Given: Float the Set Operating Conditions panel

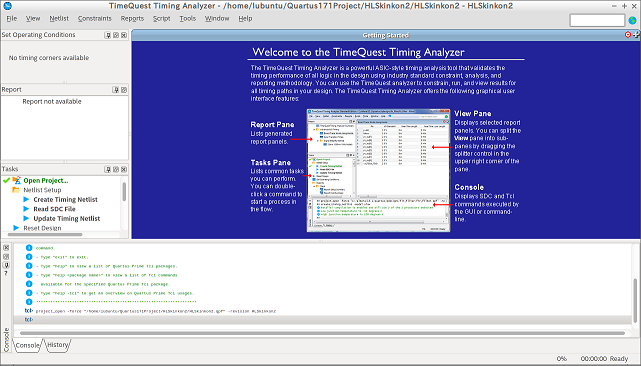Looking at the screenshot, I should click(x=116, y=35).
